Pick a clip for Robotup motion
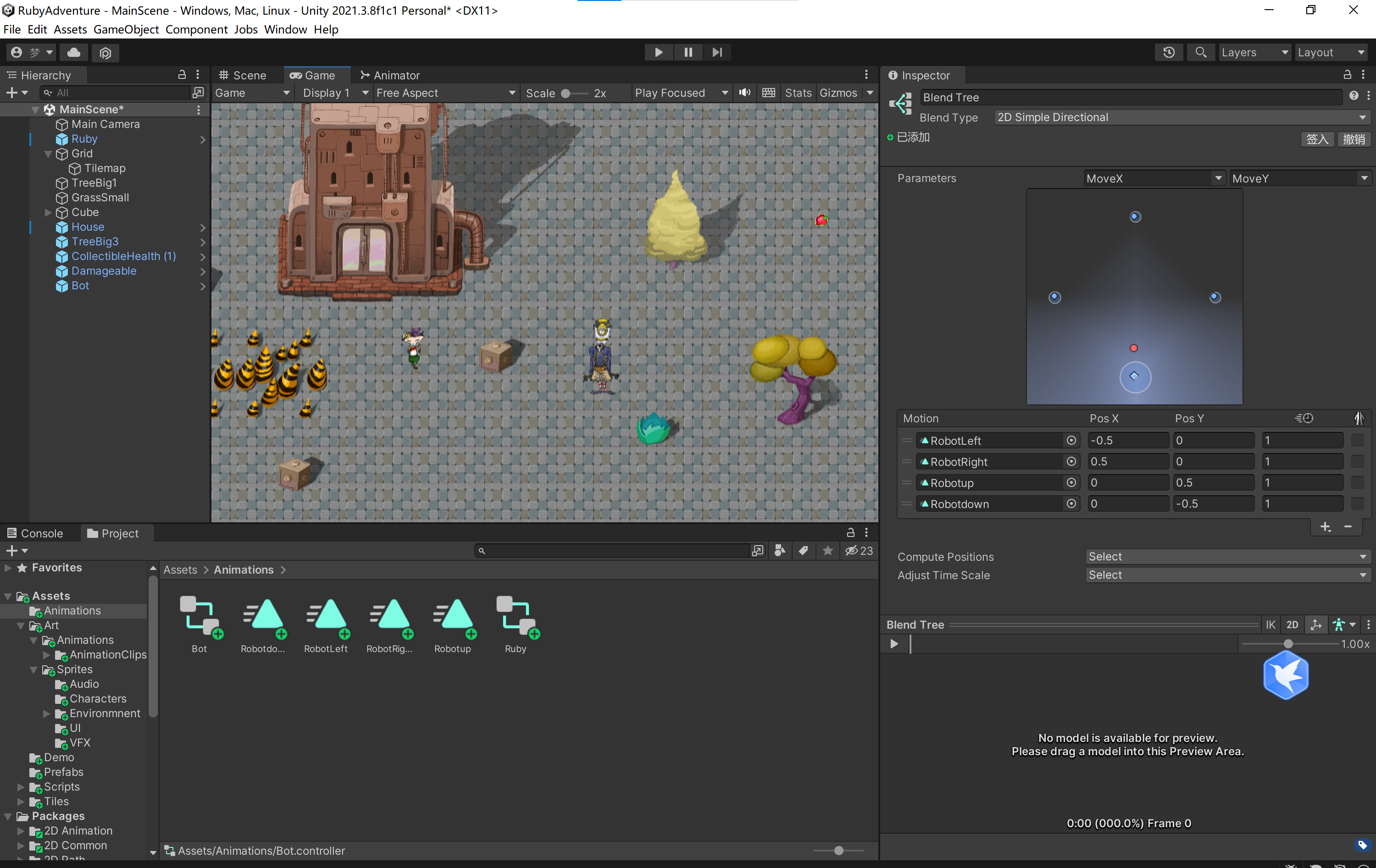The width and height of the screenshot is (1376, 868). [x=1071, y=482]
